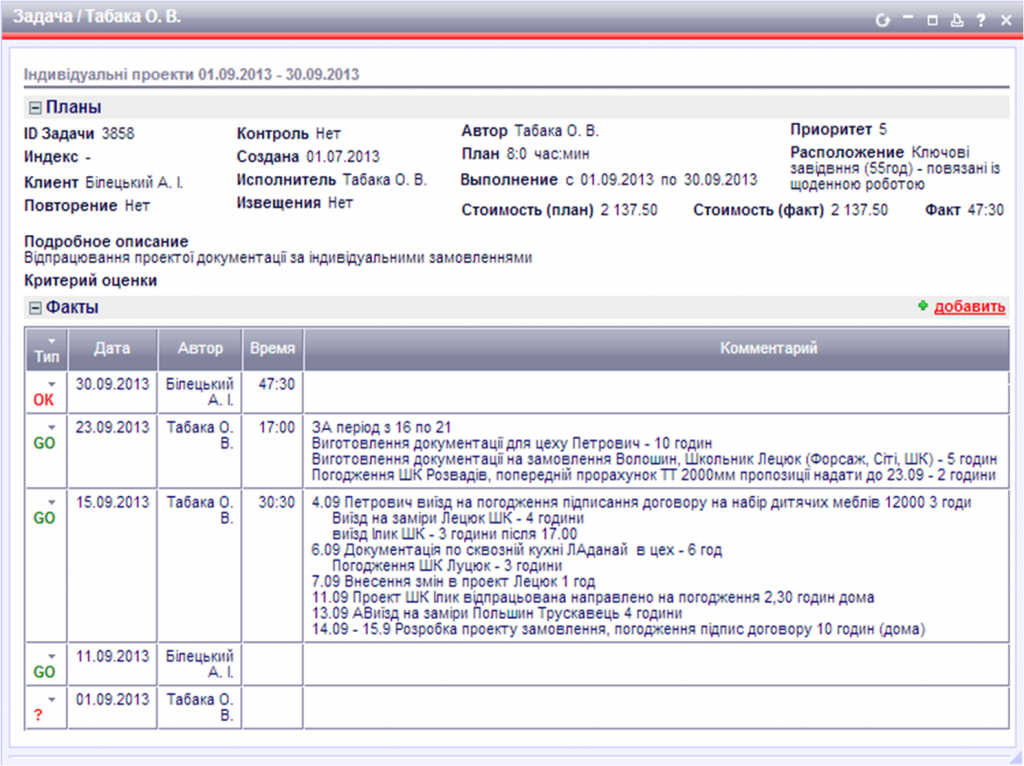The image size is (1024, 766).
Task: Click the refresh icon in title bar
Action: pos(882,20)
